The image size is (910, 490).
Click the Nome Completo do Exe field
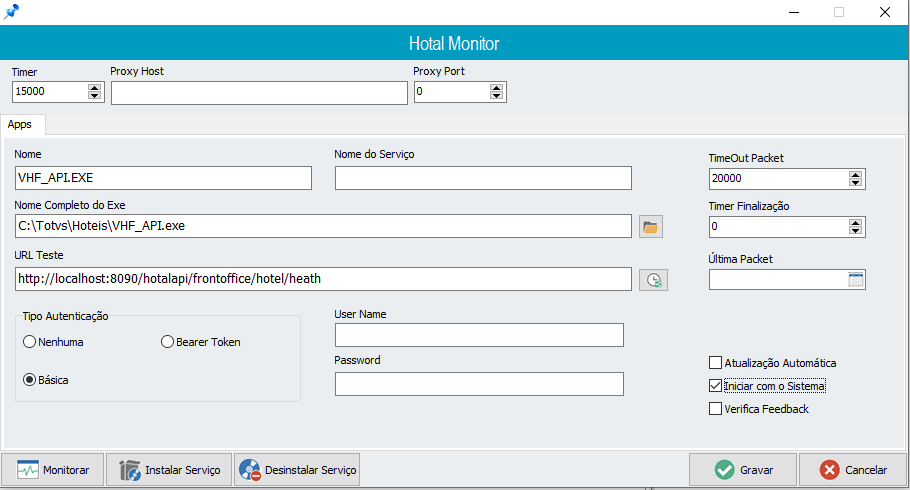323,226
